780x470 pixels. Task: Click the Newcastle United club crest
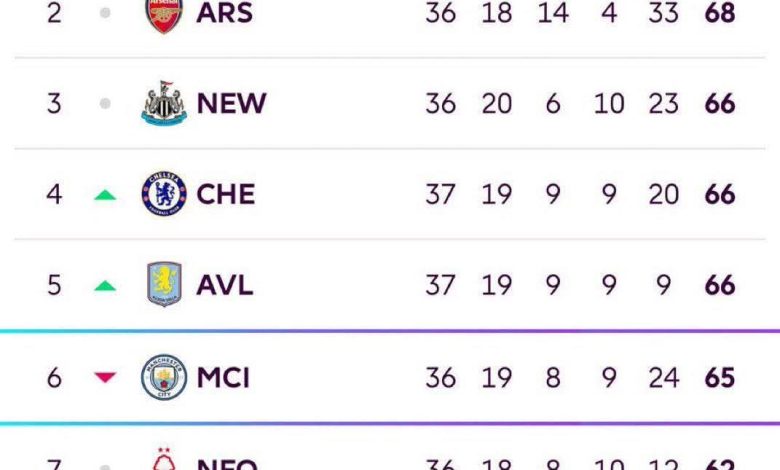[163, 103]
